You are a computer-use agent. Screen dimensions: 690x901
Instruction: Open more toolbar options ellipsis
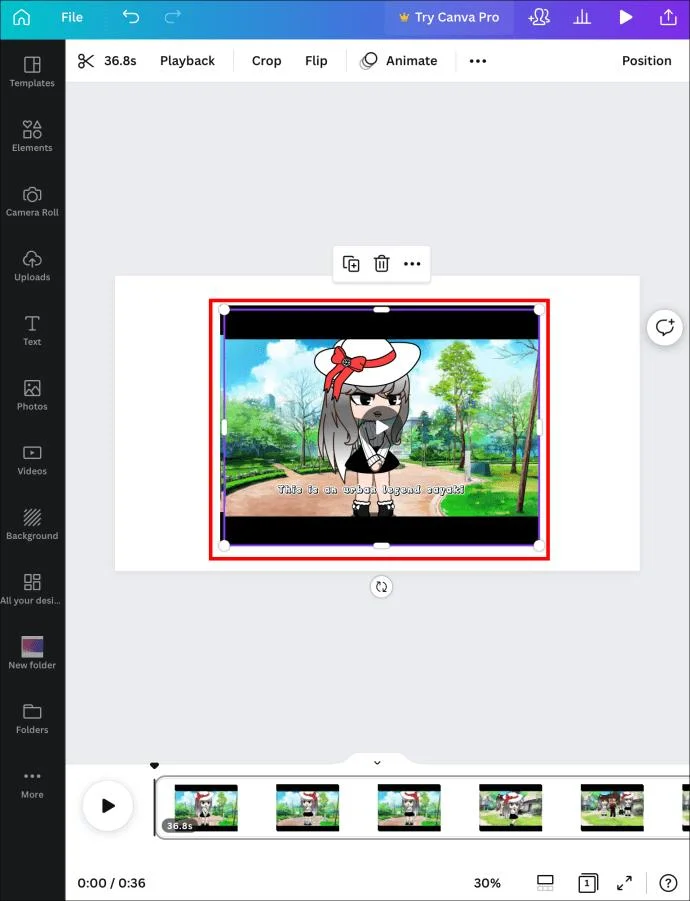click(x=477, y=61)
